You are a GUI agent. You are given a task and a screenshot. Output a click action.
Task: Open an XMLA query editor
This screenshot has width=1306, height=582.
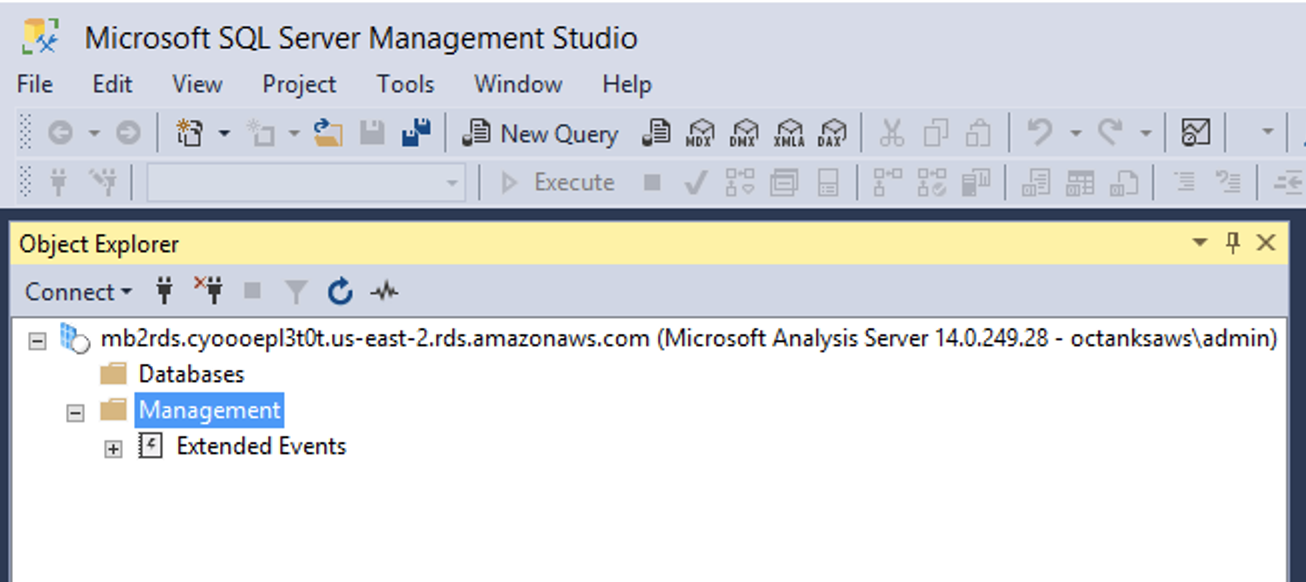point(789,133)
